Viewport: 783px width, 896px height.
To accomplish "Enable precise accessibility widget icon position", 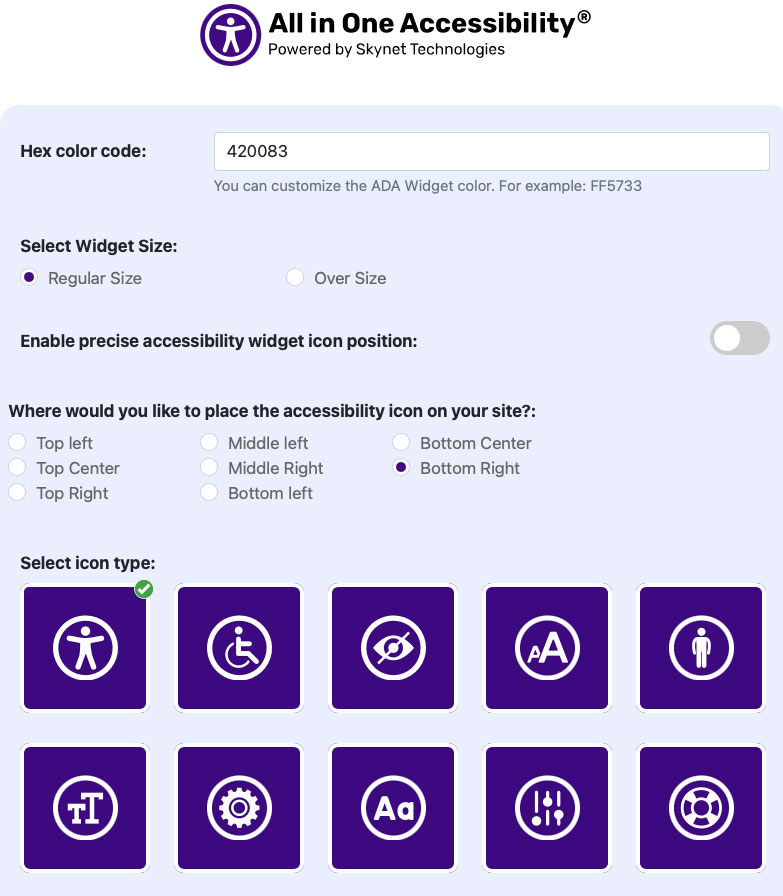I will 739,338.
